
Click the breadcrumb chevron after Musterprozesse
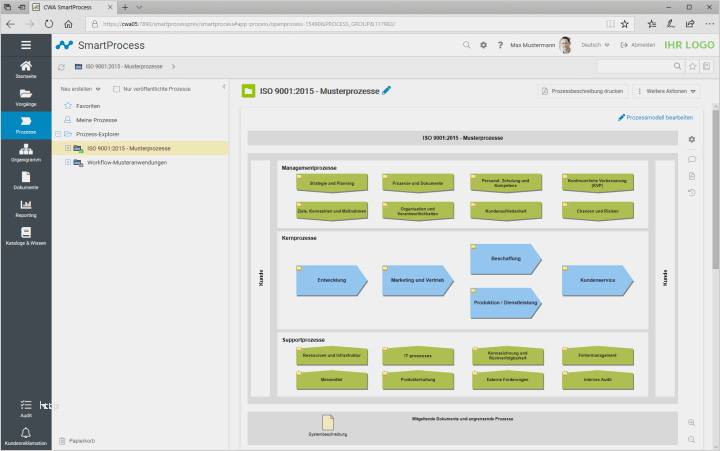click(x=173, y=67)
